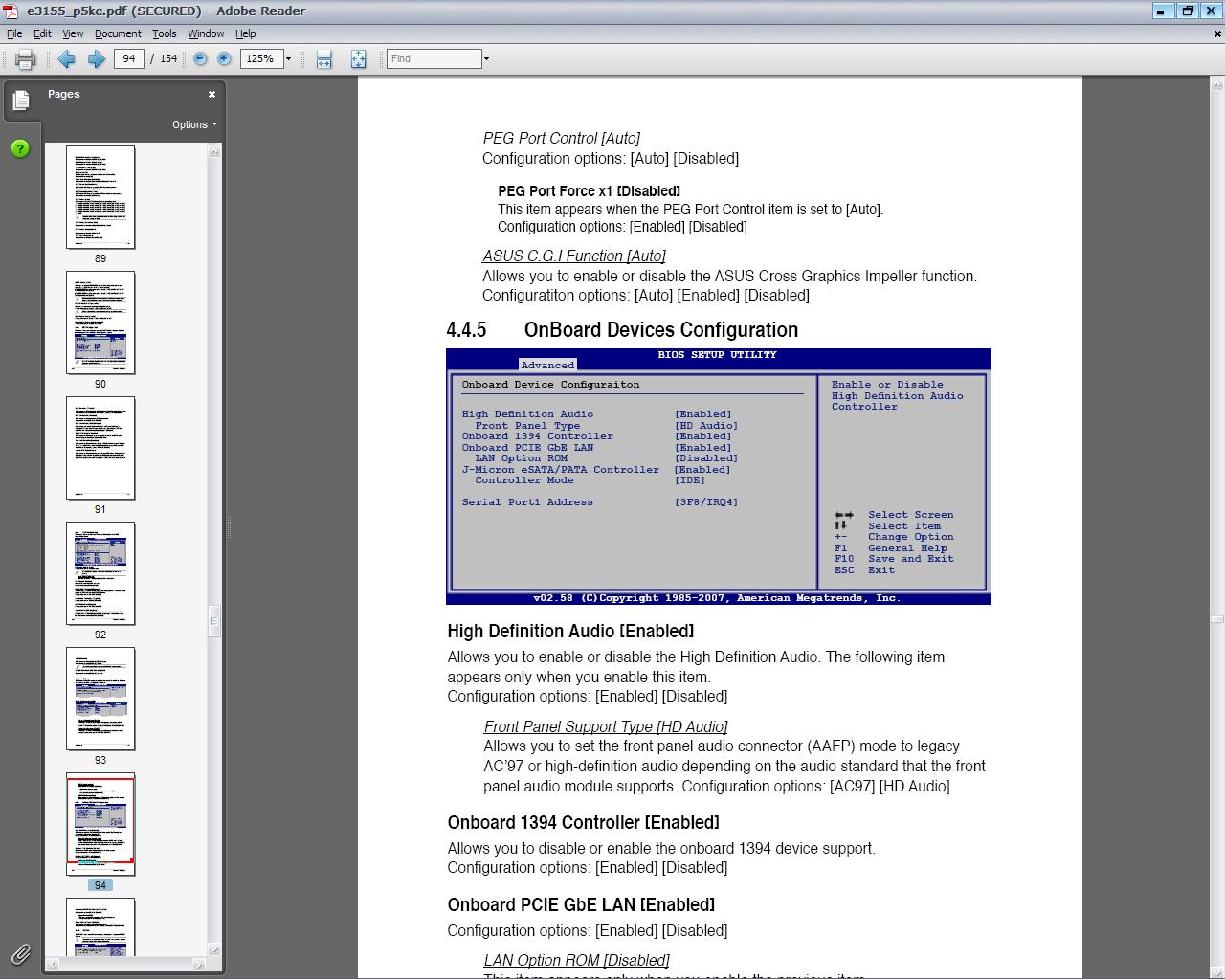
Task: Click 'PEG Port Force x1 [Disabled]' text
Action: (589, 191)
